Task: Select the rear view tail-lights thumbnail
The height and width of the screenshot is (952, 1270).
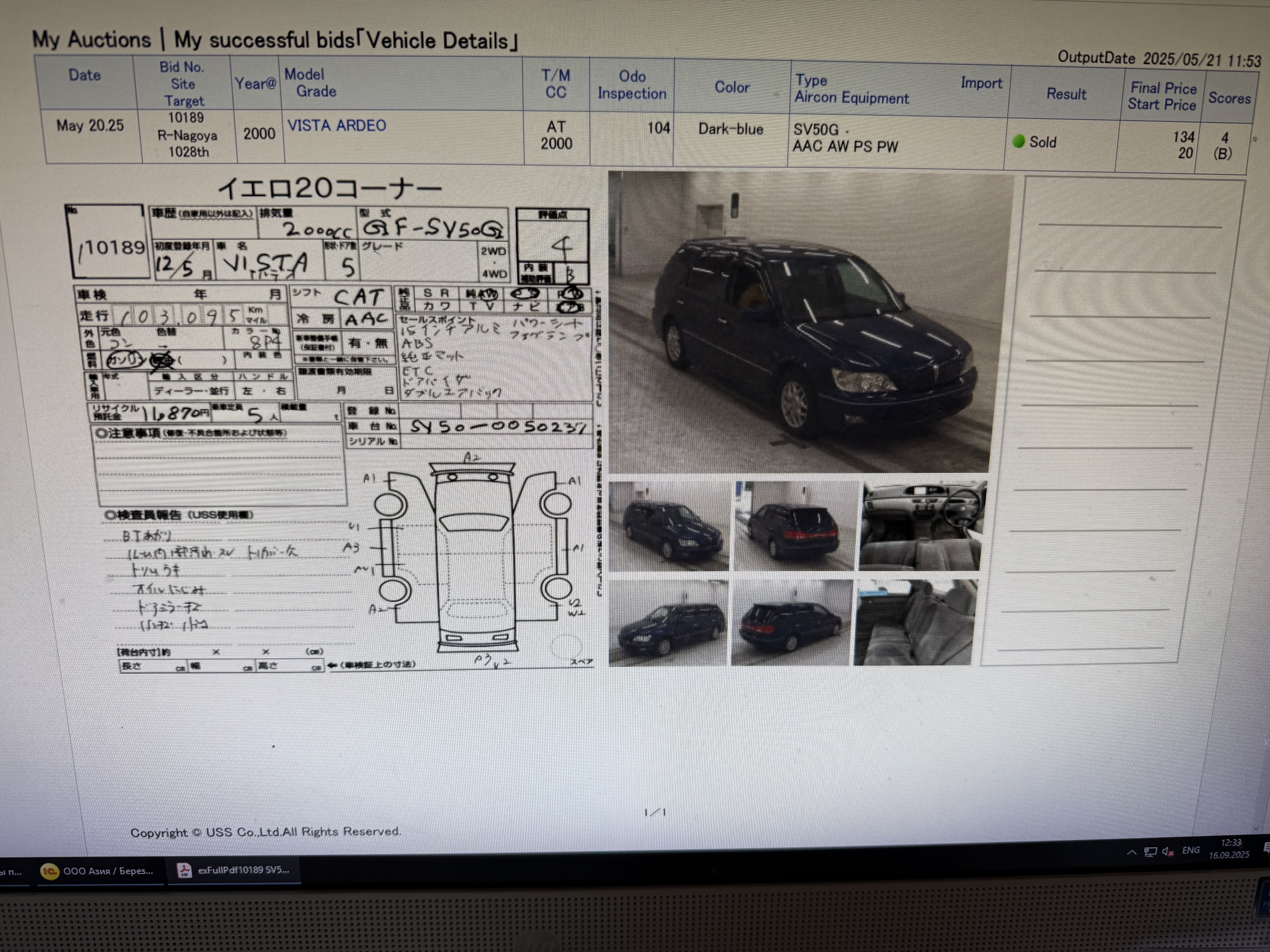Action: click(795, 526)
